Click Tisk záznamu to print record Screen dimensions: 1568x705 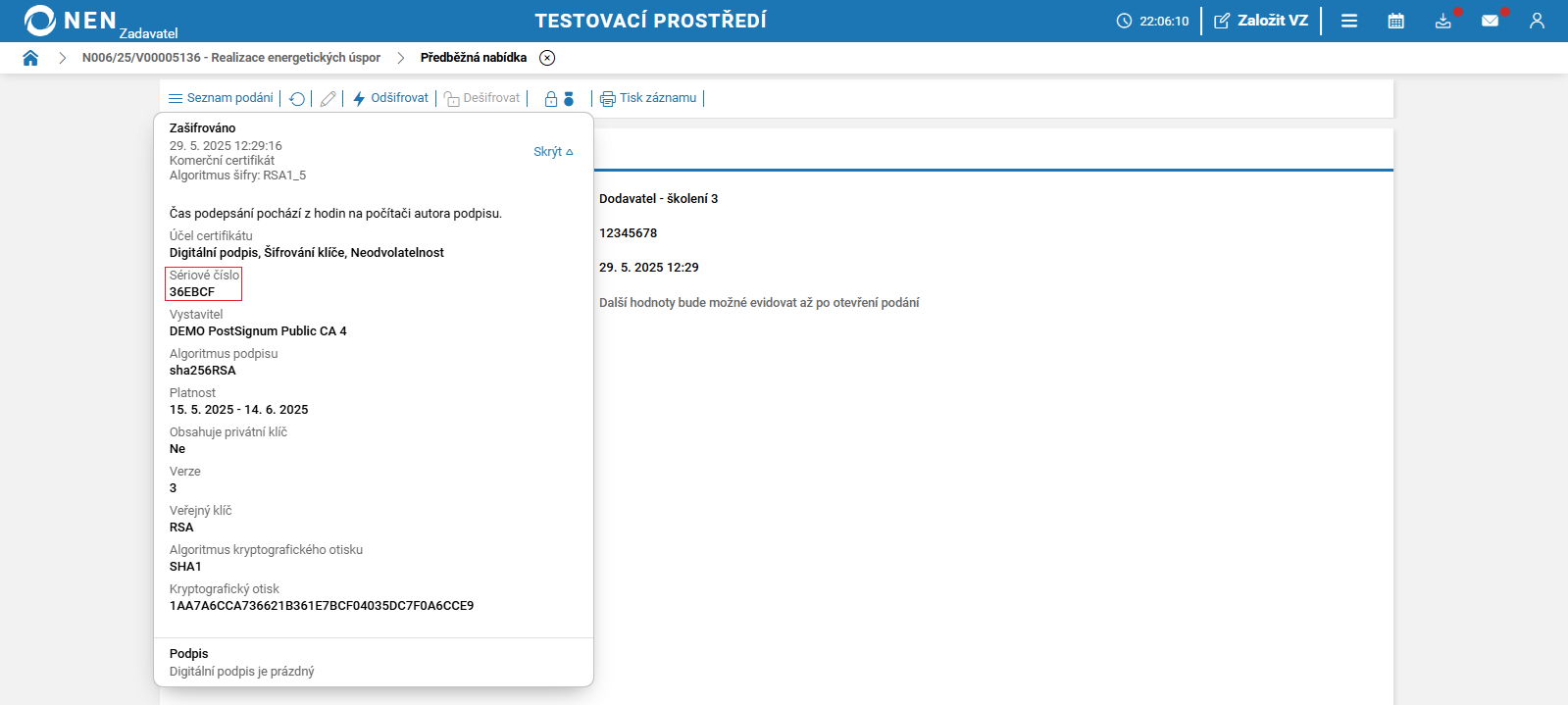(648, 98)
